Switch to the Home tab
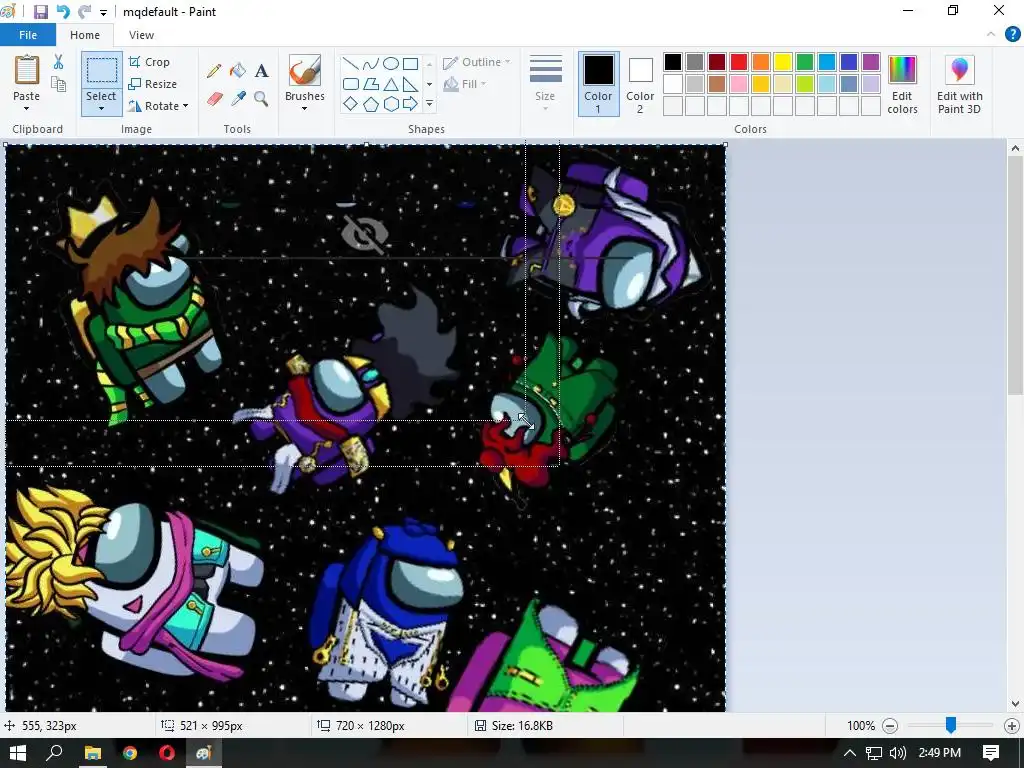 [85, 35]
